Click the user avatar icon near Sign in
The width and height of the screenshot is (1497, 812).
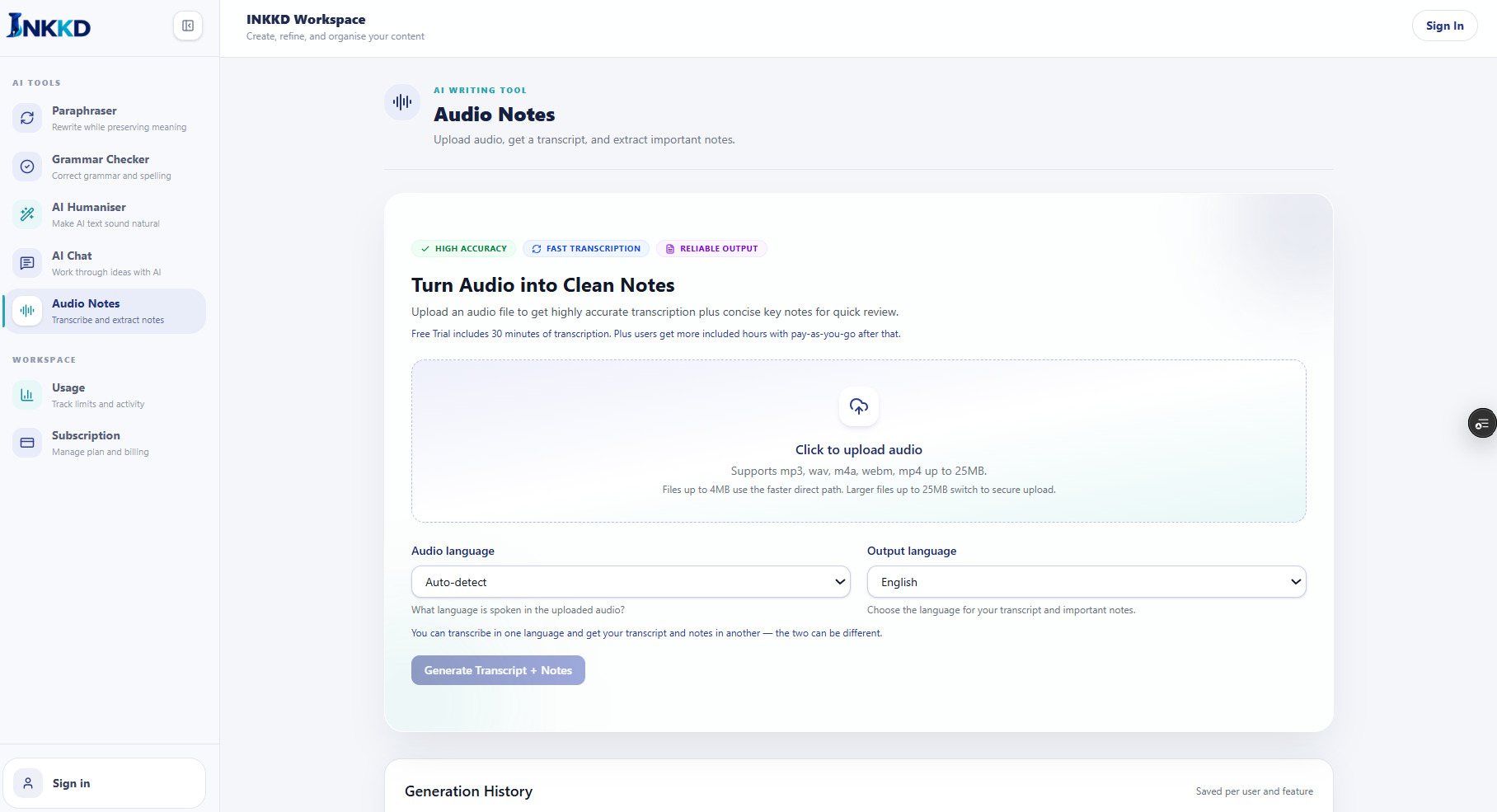(28, 783)
